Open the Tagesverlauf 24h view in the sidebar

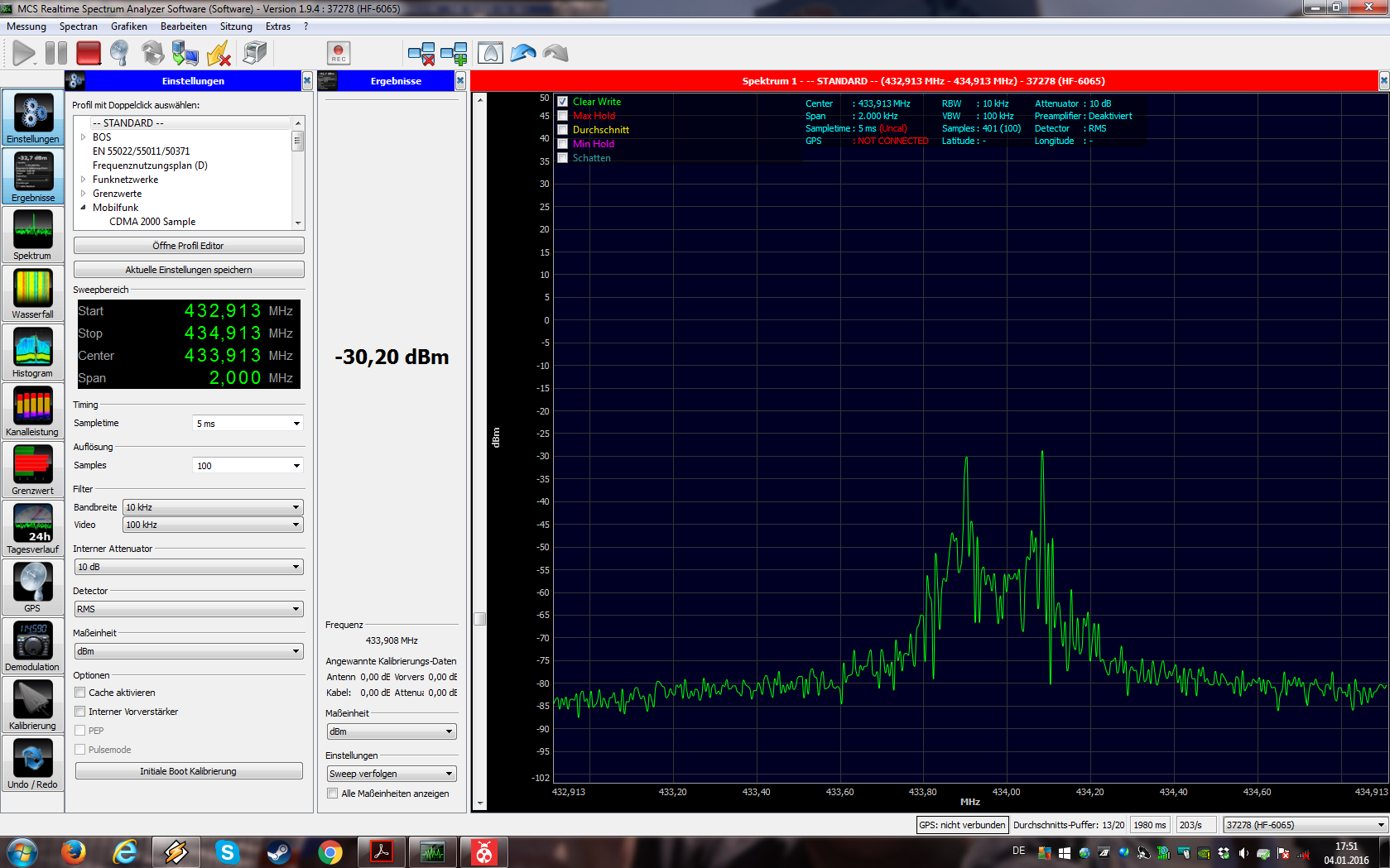(x=33, y=529)
